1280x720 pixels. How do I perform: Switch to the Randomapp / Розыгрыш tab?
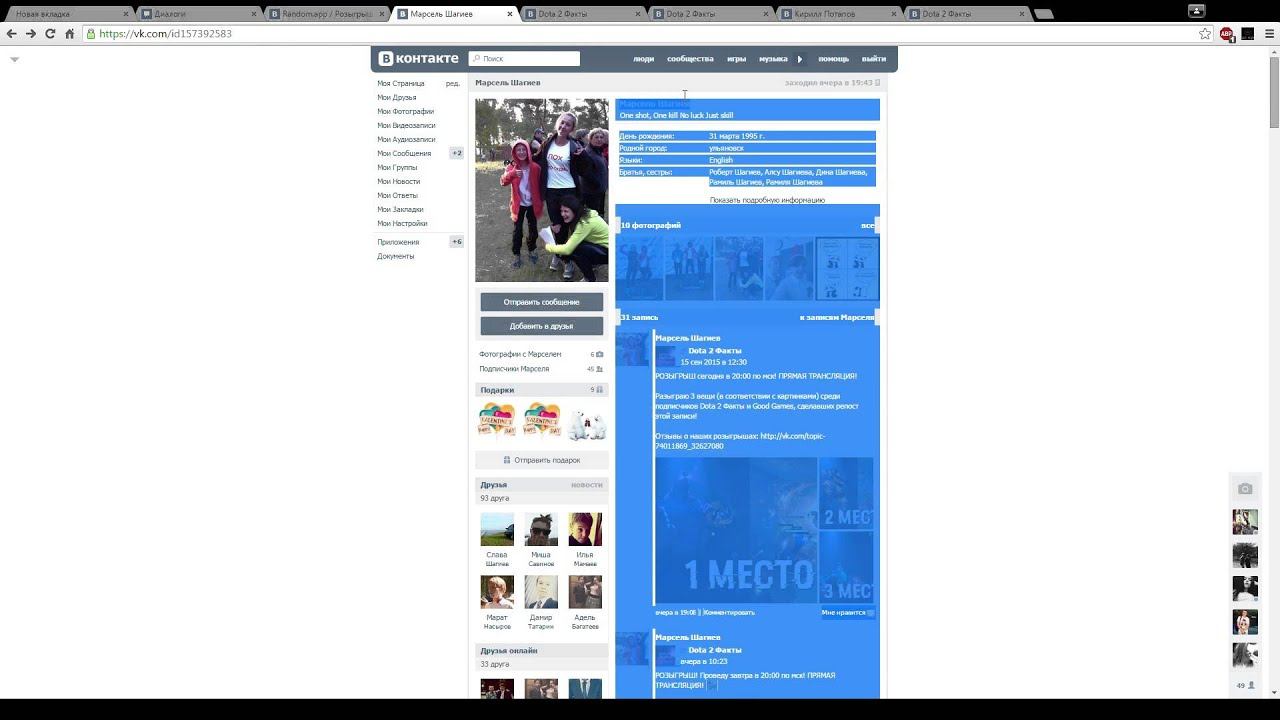pyautogui.click(x=325, y=14)
